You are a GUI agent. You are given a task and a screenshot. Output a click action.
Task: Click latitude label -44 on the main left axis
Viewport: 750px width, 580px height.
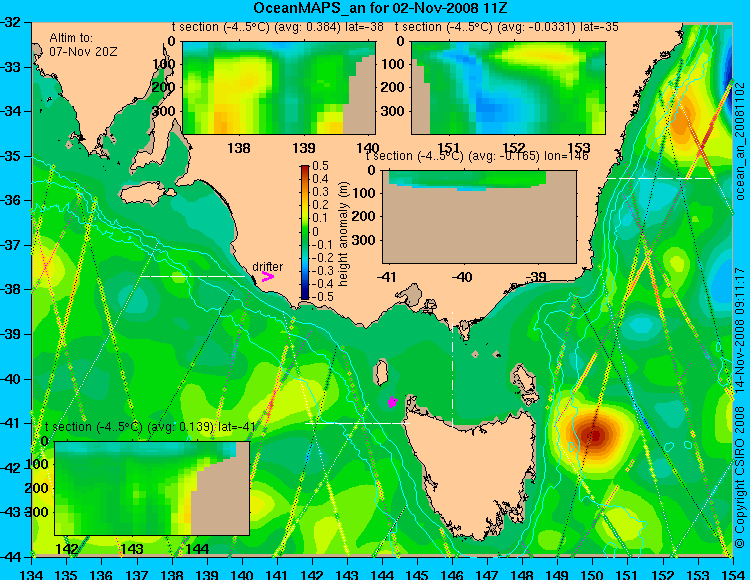point(11,557)
